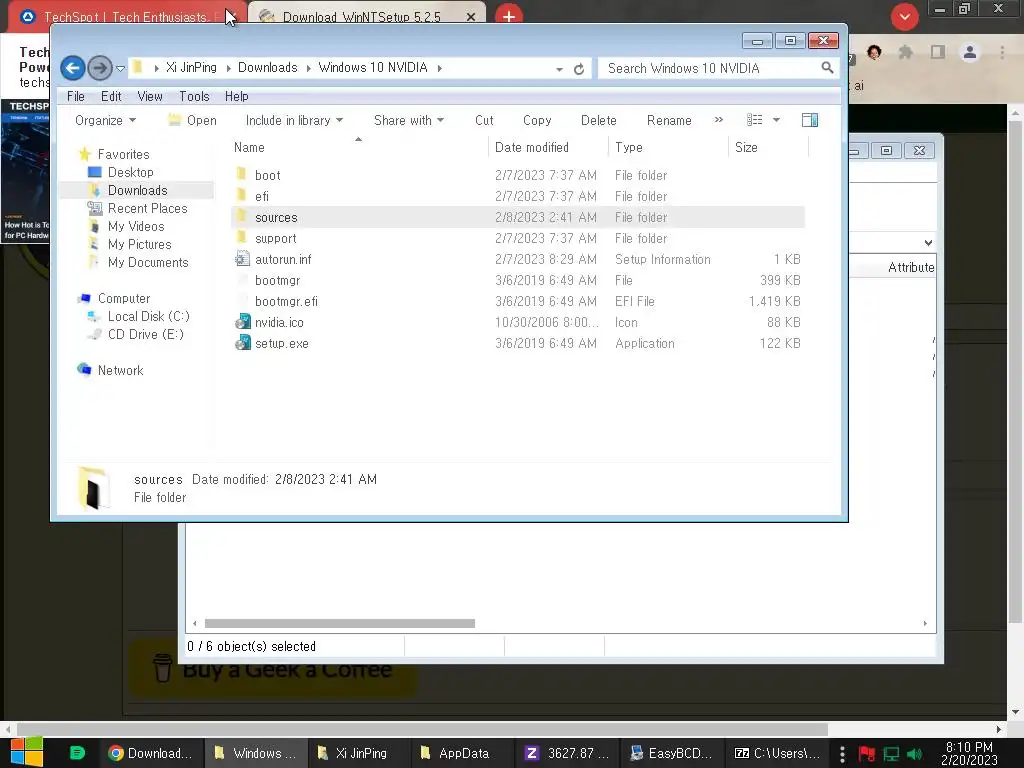
Task: Expand Include in library dropdown
Action: point(294,120)
